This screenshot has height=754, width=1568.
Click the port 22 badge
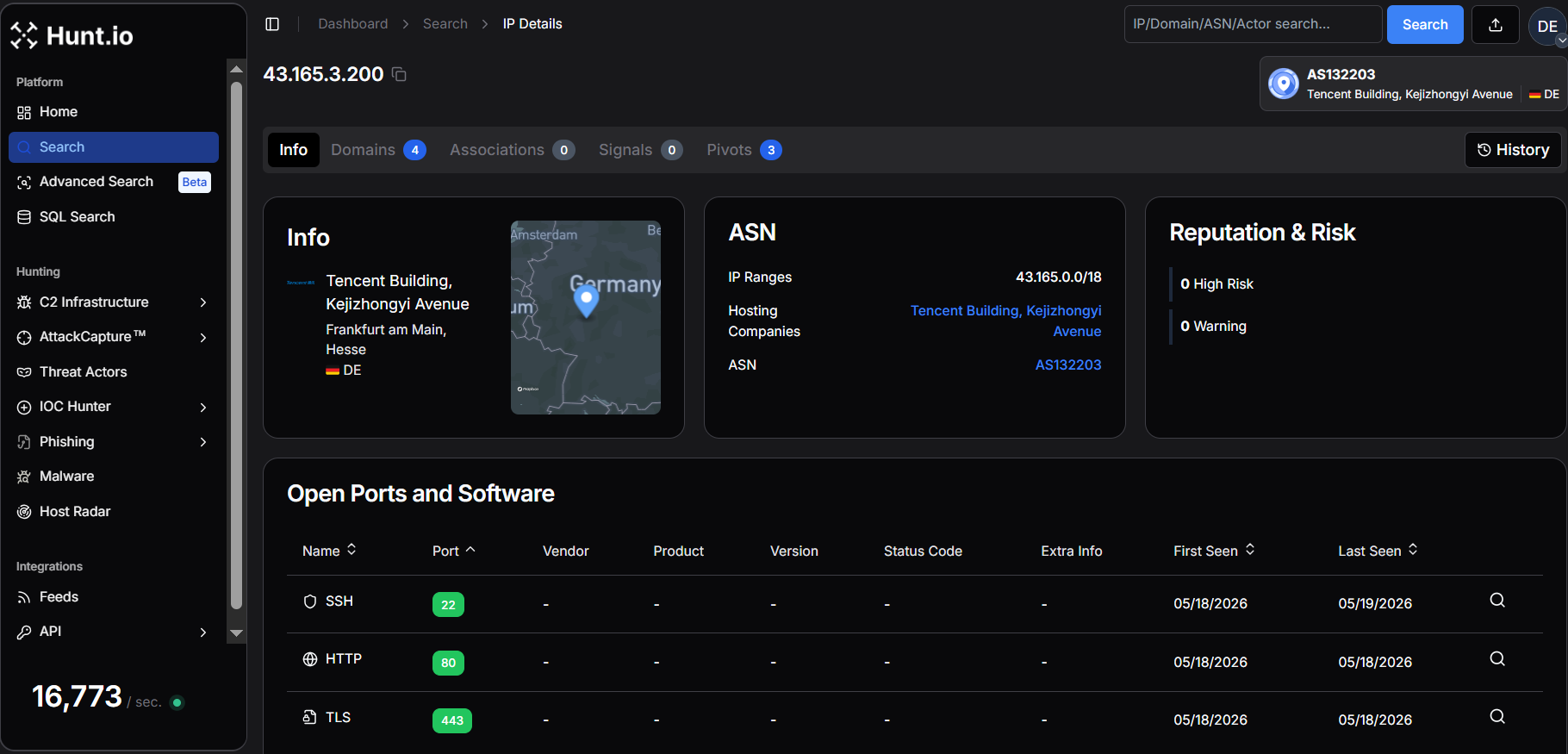[448, 605]
